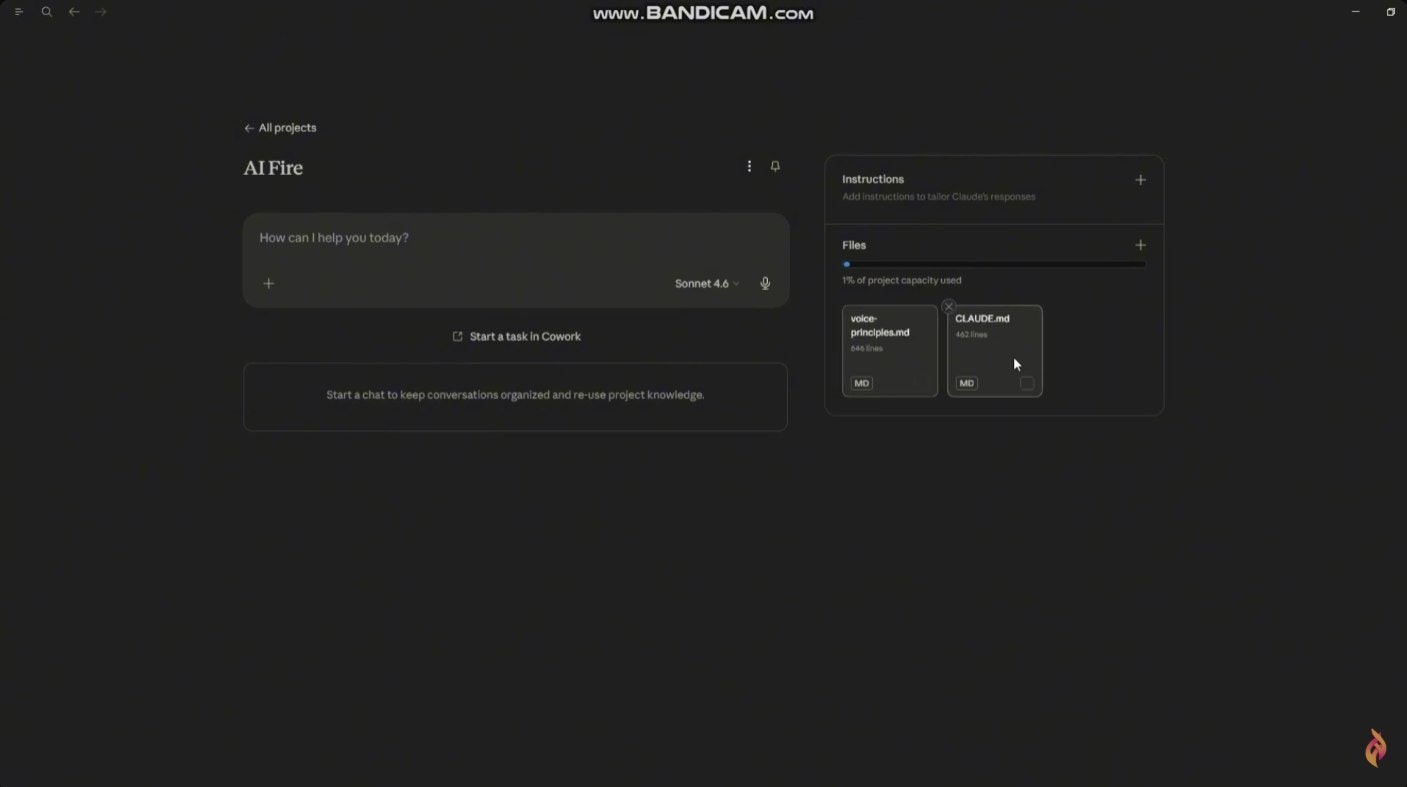Add a file with the Files plus icon
Screen dimensions: 1407x787
(1140, 245)
